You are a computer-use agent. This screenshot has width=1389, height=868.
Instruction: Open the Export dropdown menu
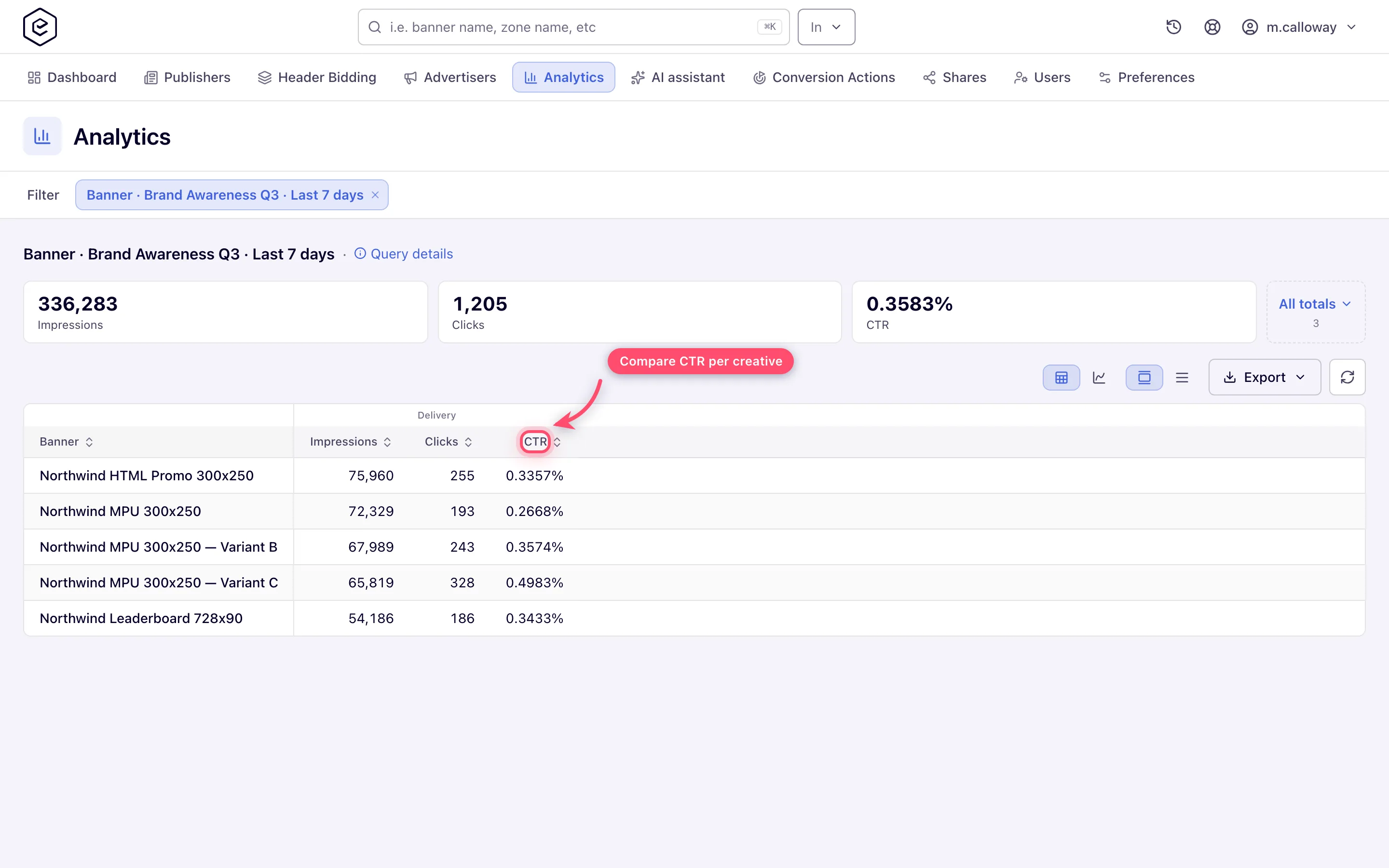click(x=1265, y=377)
